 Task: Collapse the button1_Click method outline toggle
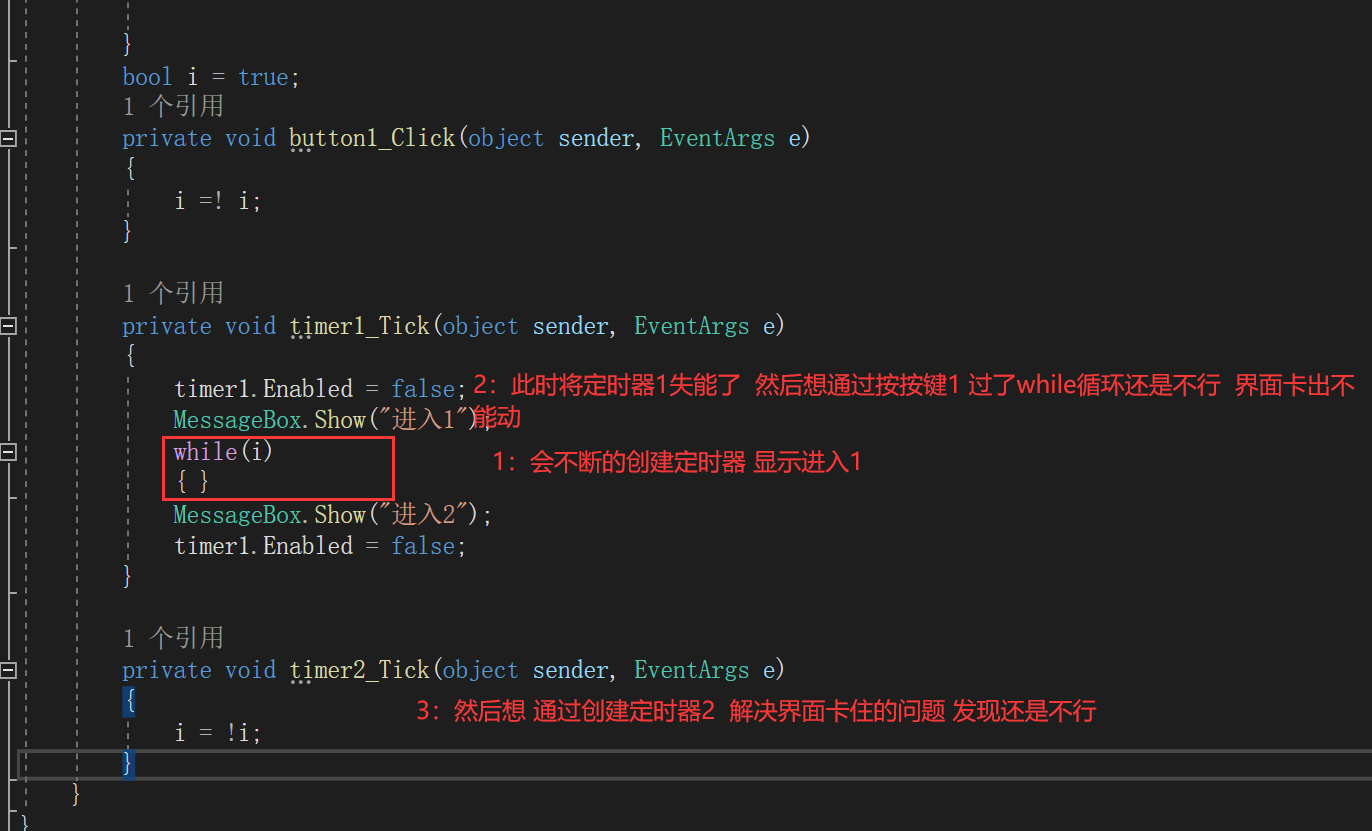click(x=8, y=138)
